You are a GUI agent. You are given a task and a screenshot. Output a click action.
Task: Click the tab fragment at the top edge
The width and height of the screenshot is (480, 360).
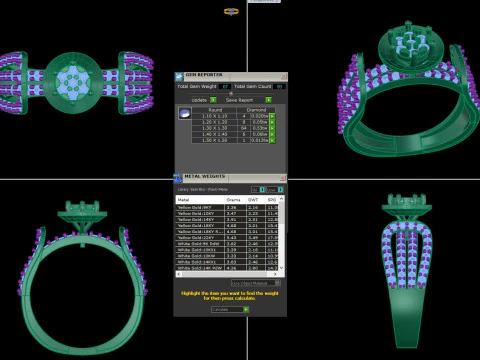(264, 1)
